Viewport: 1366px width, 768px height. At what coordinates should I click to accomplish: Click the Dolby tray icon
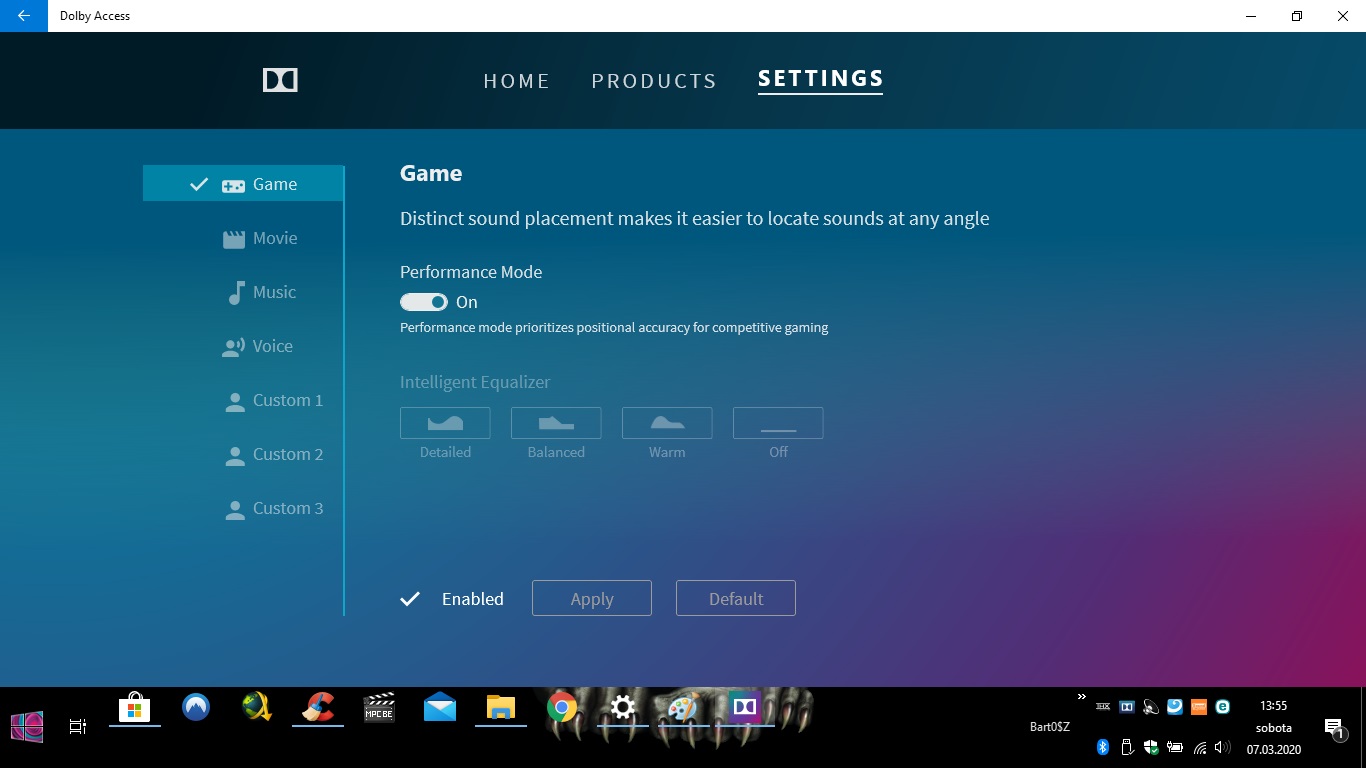click(1127, 707)
